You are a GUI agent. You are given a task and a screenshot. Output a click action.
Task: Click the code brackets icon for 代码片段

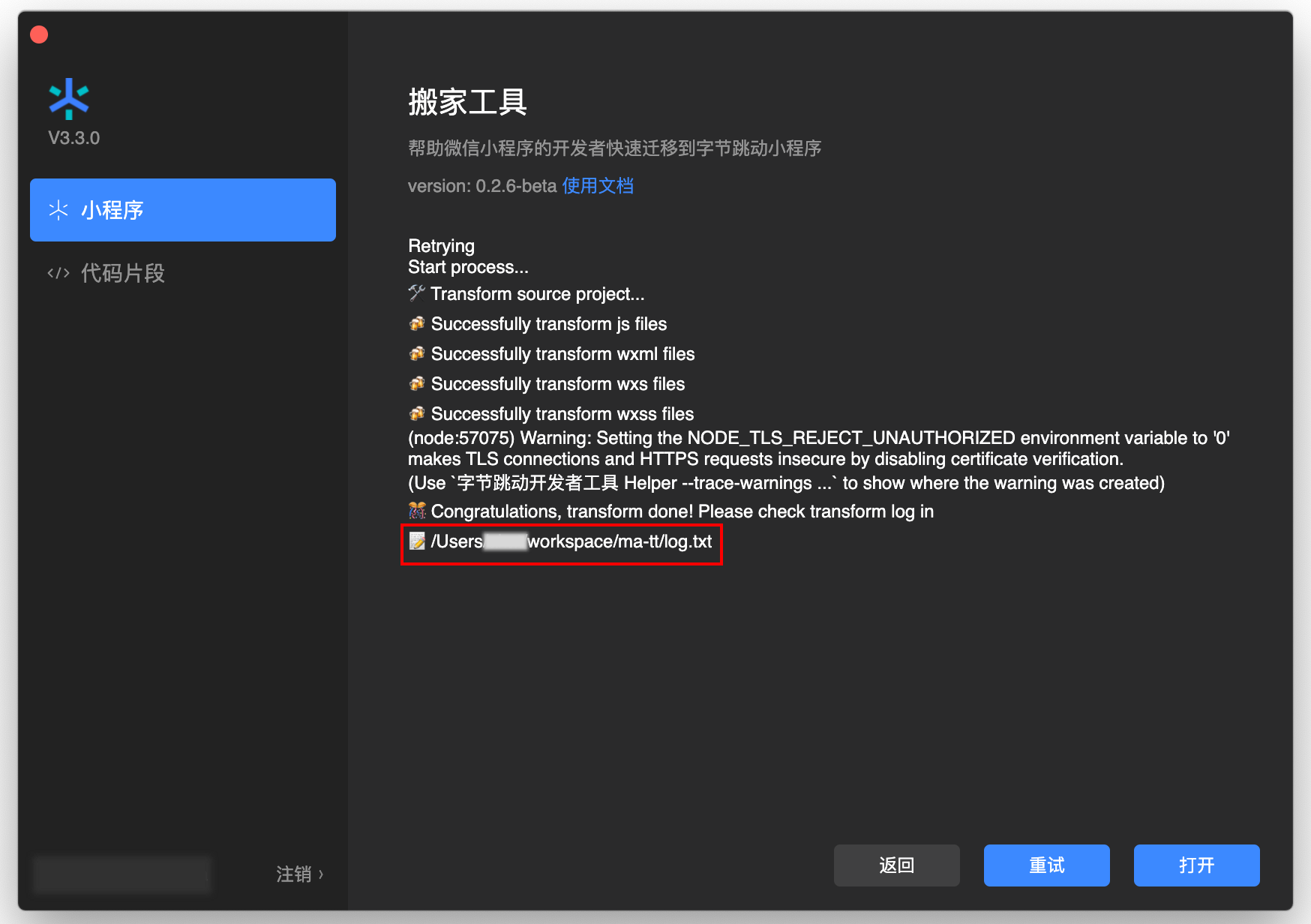[58, 273]
